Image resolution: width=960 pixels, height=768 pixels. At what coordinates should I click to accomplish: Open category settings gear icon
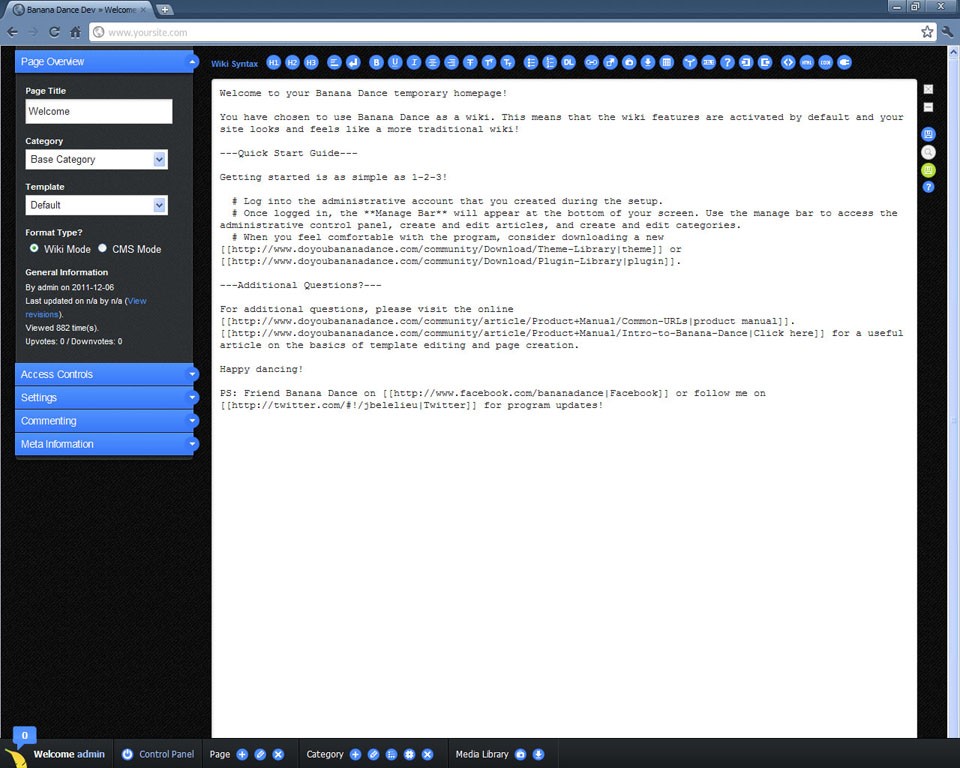tap(410, 755)
